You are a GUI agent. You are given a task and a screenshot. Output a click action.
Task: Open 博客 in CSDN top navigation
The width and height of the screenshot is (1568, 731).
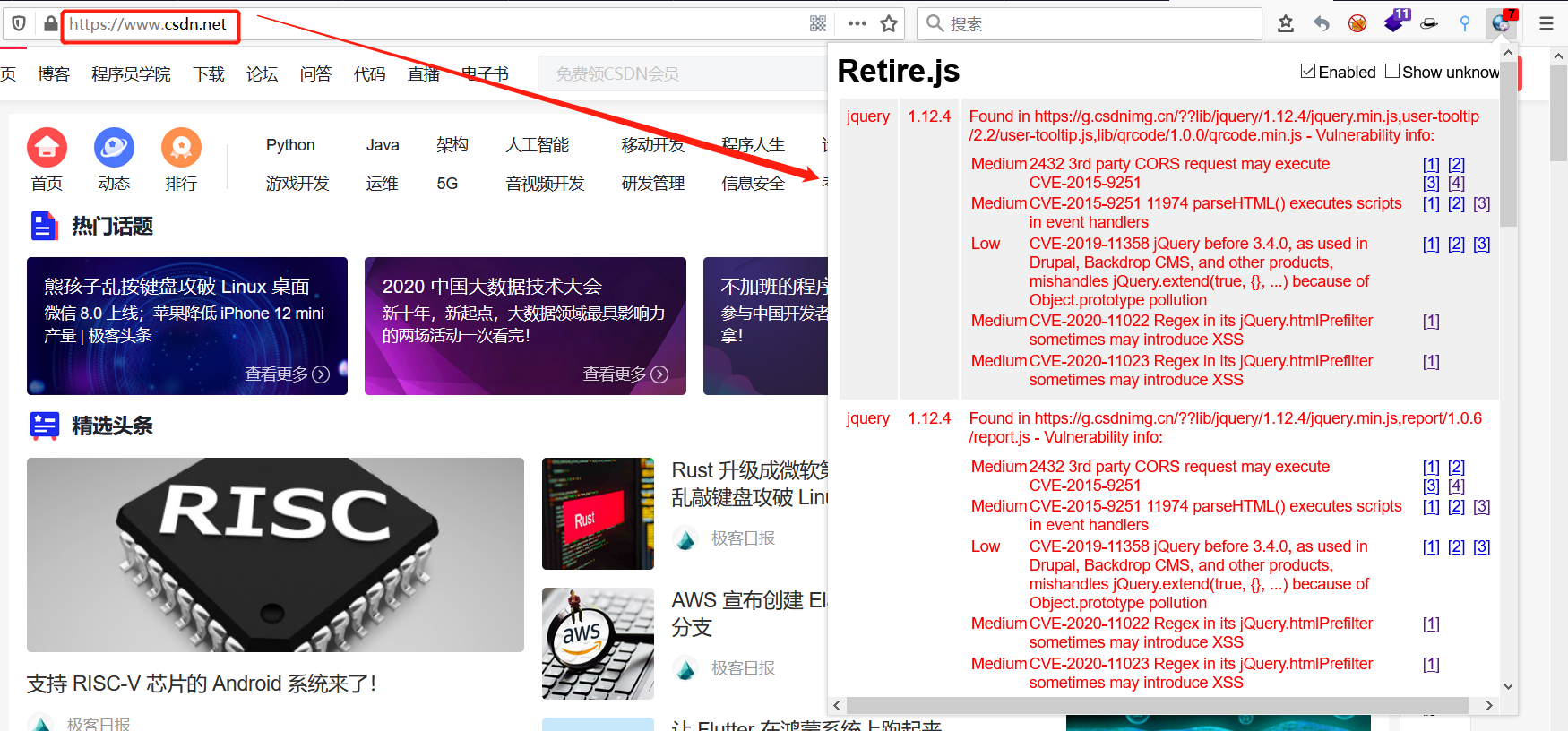54,73
